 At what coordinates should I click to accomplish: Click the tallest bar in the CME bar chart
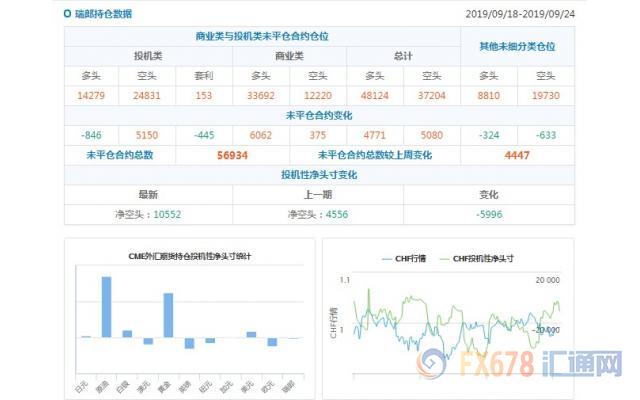click(x=106, y=307)
